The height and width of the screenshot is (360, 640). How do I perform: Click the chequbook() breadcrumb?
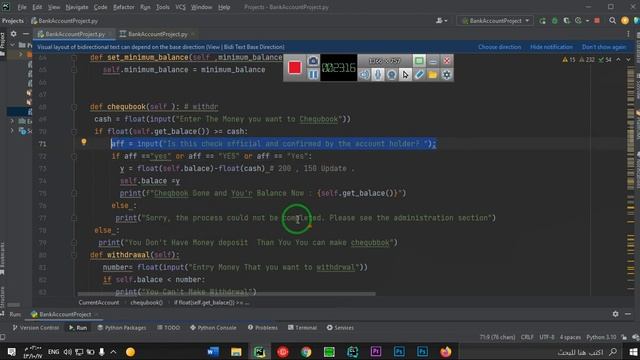[x=146, y=303]
